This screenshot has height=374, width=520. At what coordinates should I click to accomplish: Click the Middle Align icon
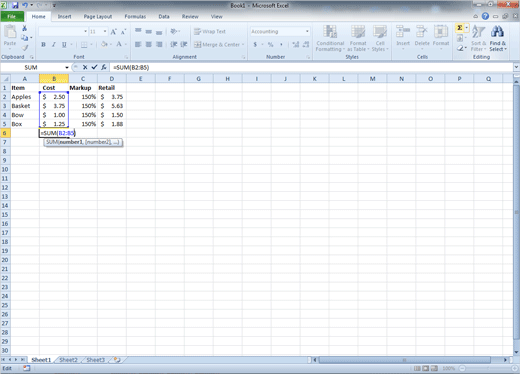coord(149,31)
